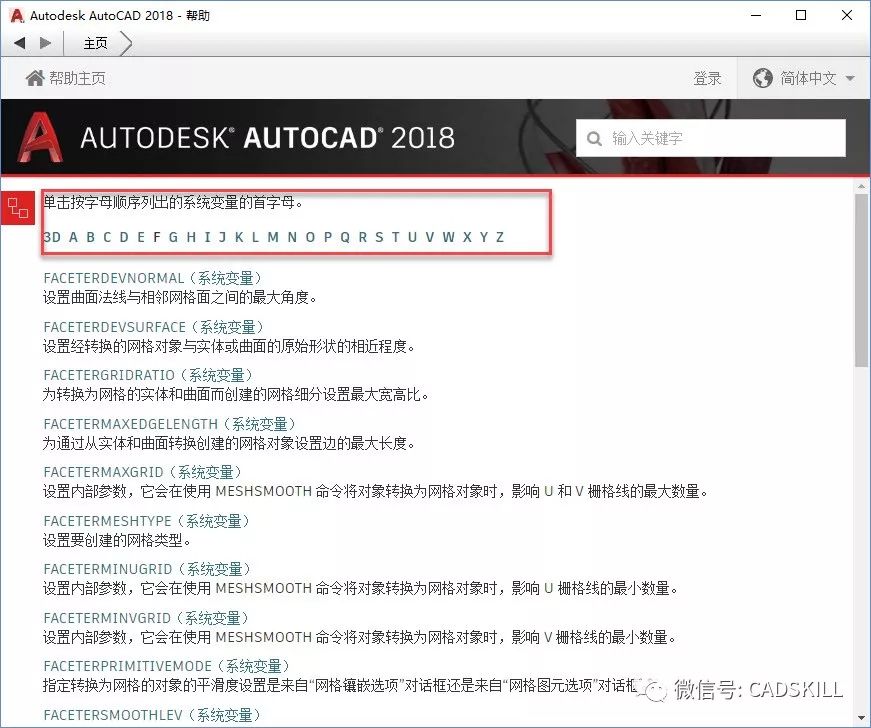The height and width of the screenshot is (728, 871).
Task: Select letter P in the index
Action: pyautogui.click(x=328, y=237)
